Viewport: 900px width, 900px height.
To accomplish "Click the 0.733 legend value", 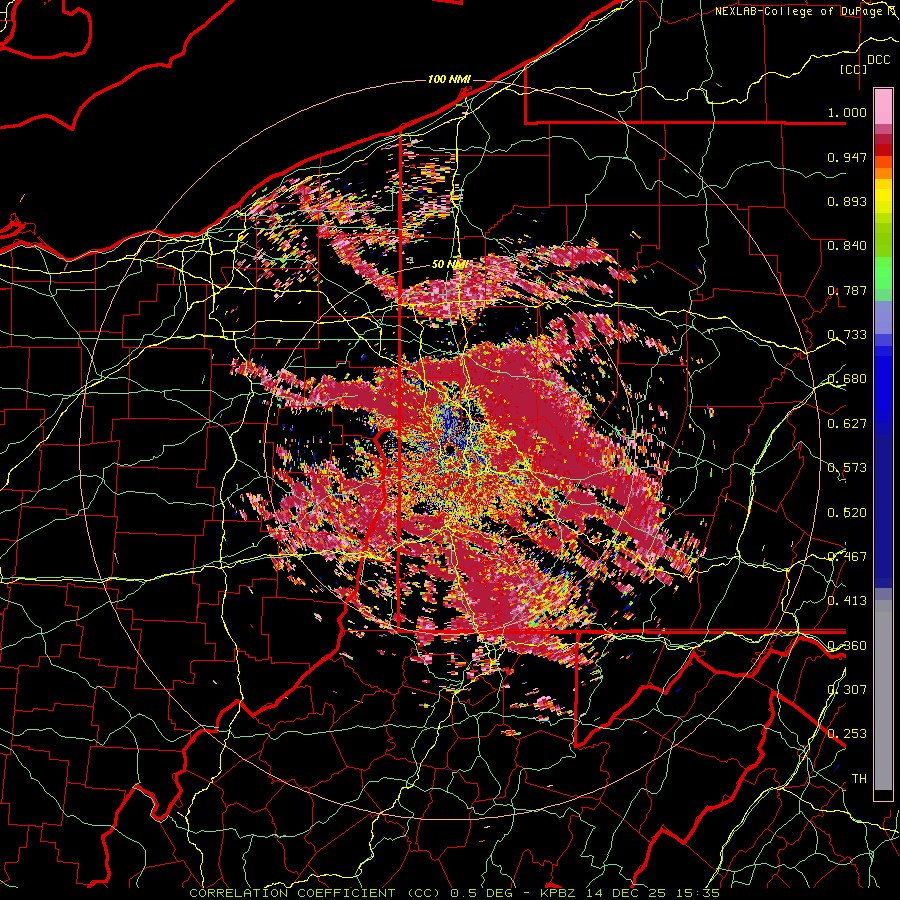I will point(847,335).
